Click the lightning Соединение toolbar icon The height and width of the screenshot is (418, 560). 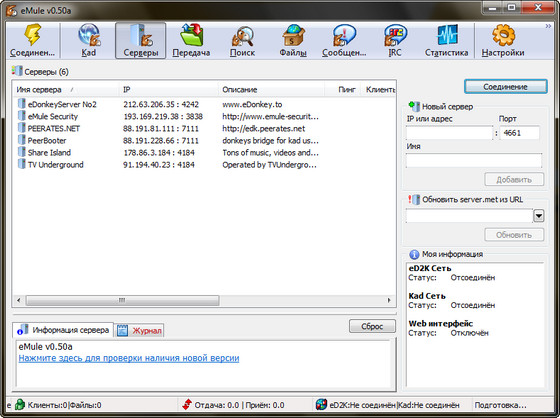[x=32, y=35]
